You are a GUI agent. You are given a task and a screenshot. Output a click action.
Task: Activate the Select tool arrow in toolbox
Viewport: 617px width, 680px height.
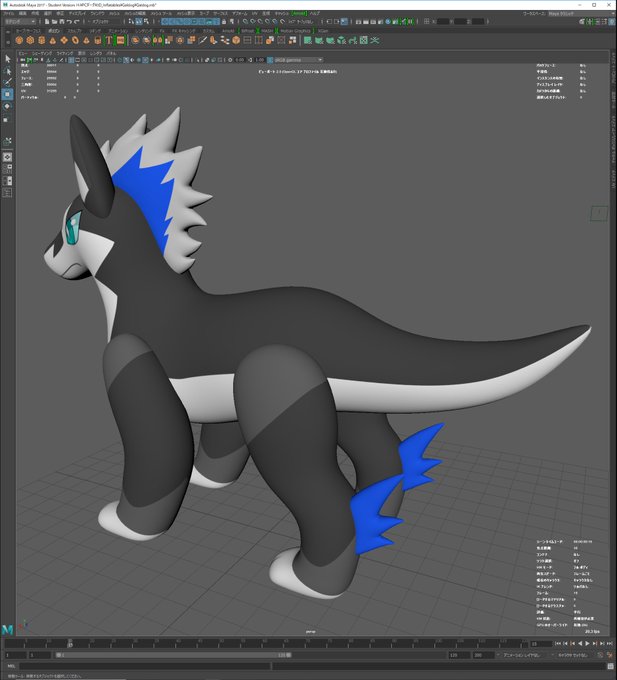[x=7, y=59]
